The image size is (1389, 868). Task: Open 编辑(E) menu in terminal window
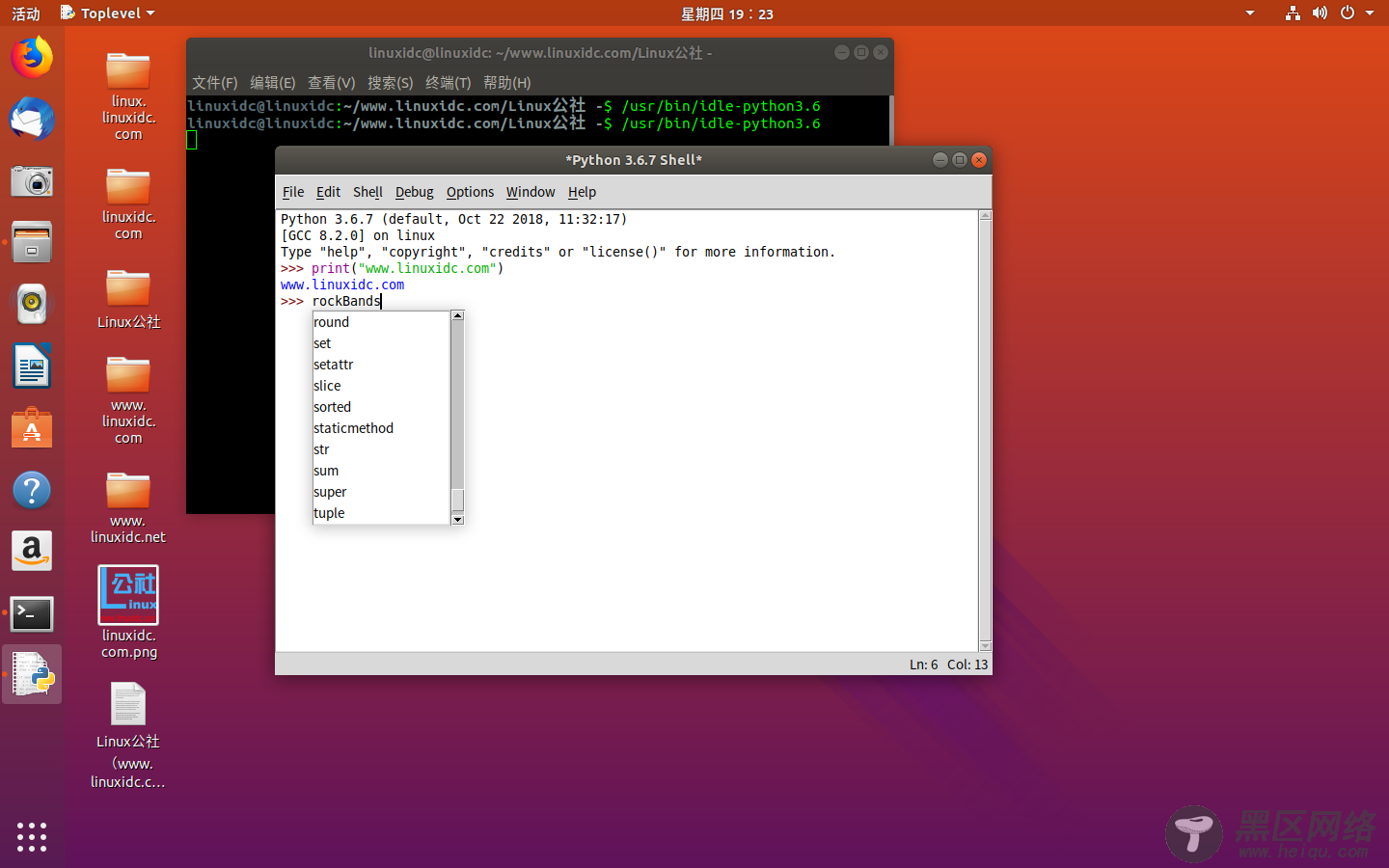click(x=272, y=83)
